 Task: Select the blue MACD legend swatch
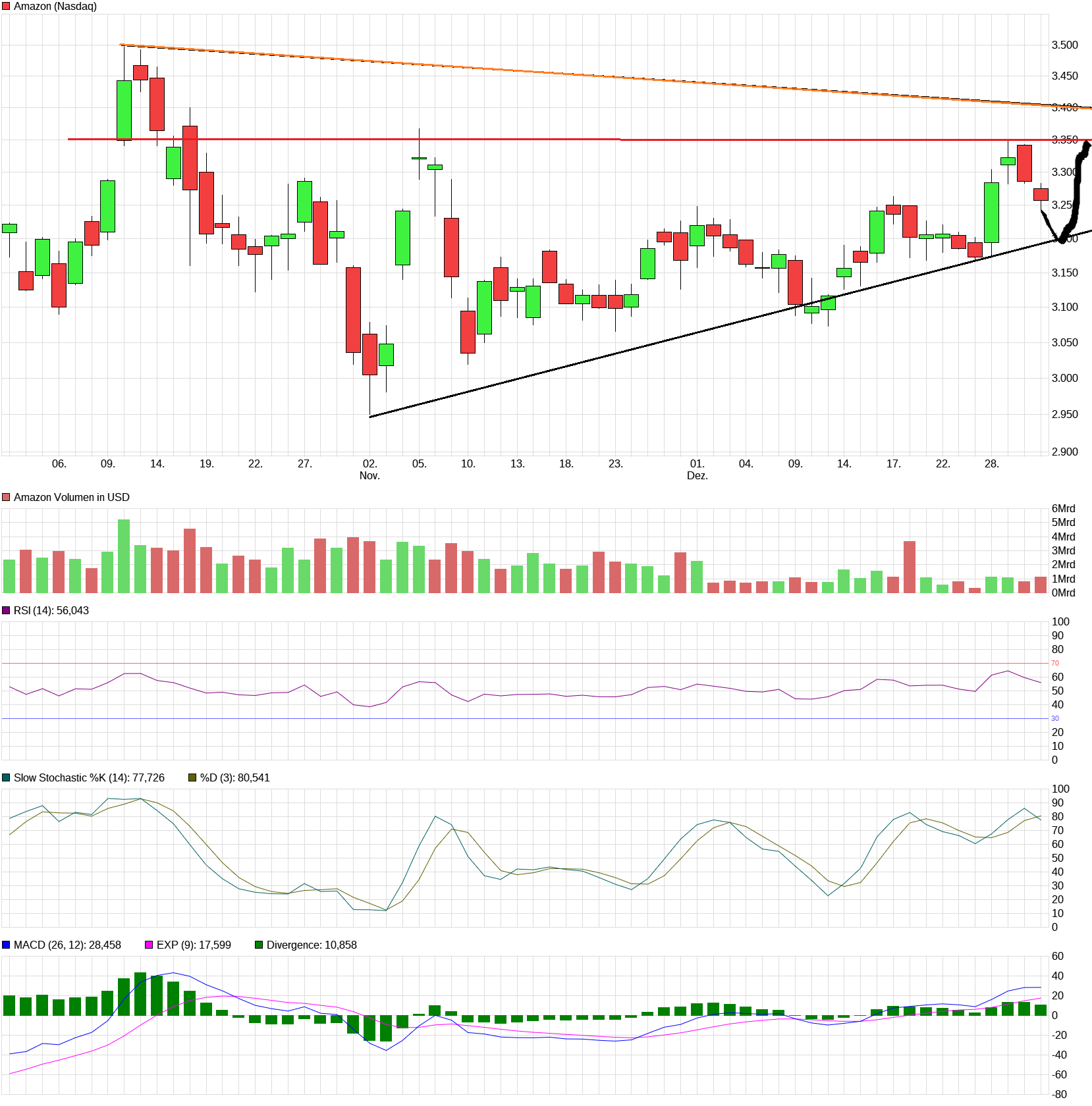pos(6,945)
